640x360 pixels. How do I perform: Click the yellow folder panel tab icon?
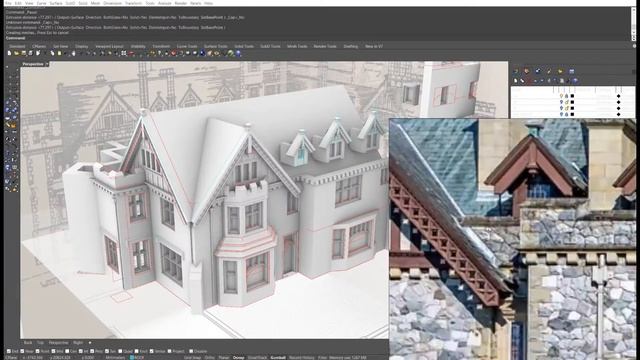(x=560, y=71)
